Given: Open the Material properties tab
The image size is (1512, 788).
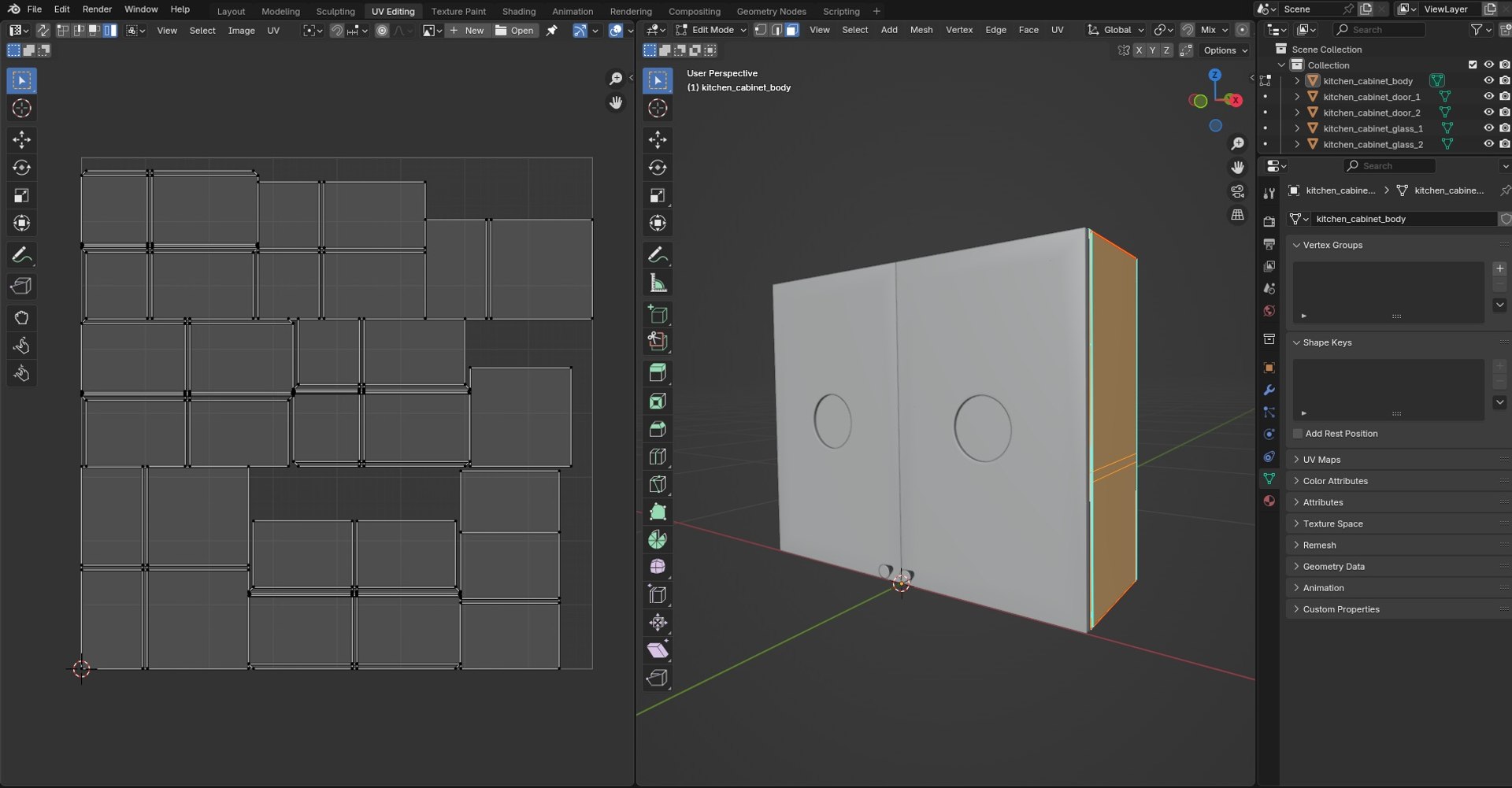Looking at the screenshot, I should 1269,501.
